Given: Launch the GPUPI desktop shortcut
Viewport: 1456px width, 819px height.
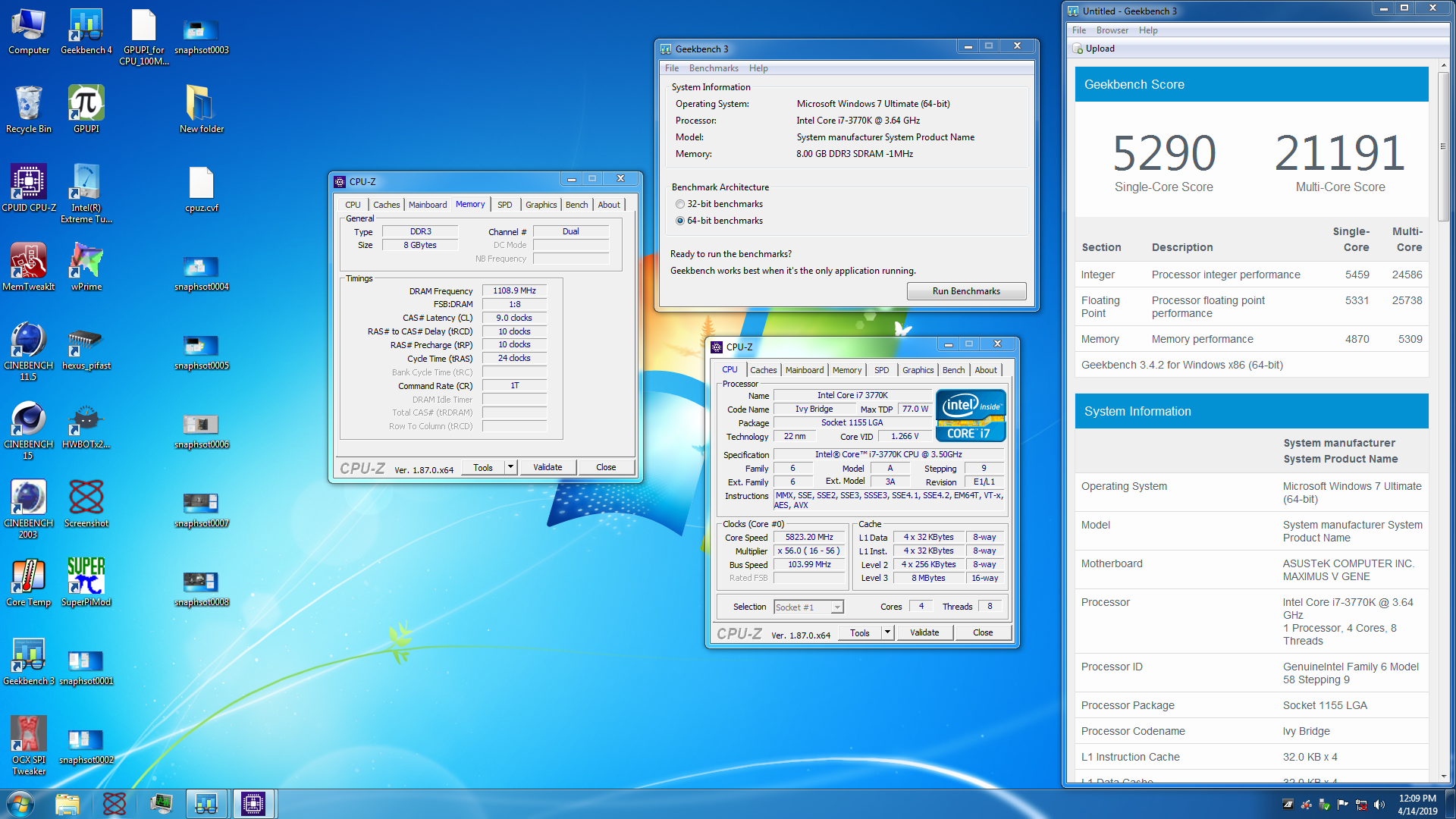Looking at the screenshot, I should click(x=86, y=110).
